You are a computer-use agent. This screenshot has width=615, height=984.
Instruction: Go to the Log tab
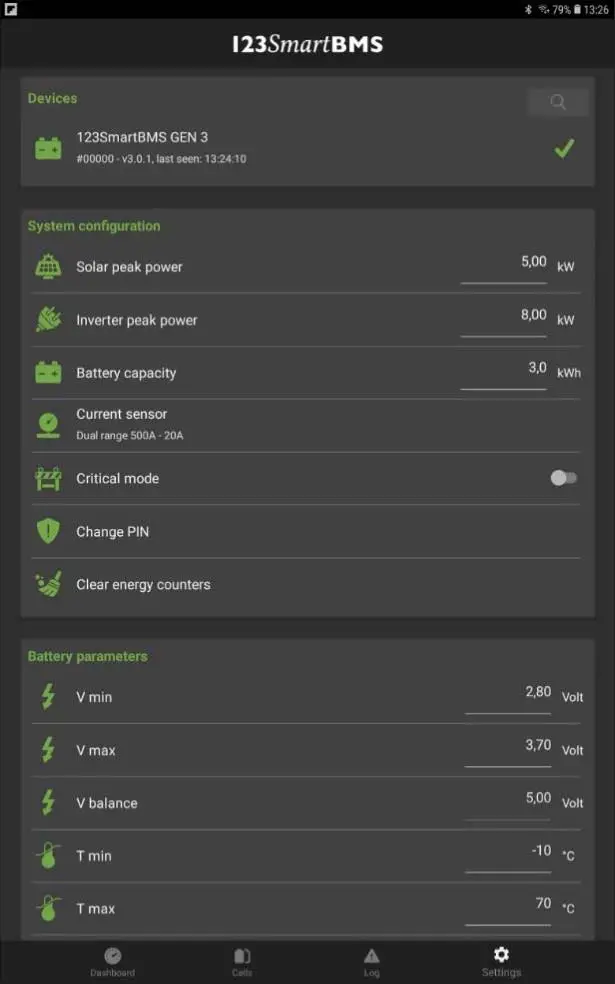click(x=372, y=962)
